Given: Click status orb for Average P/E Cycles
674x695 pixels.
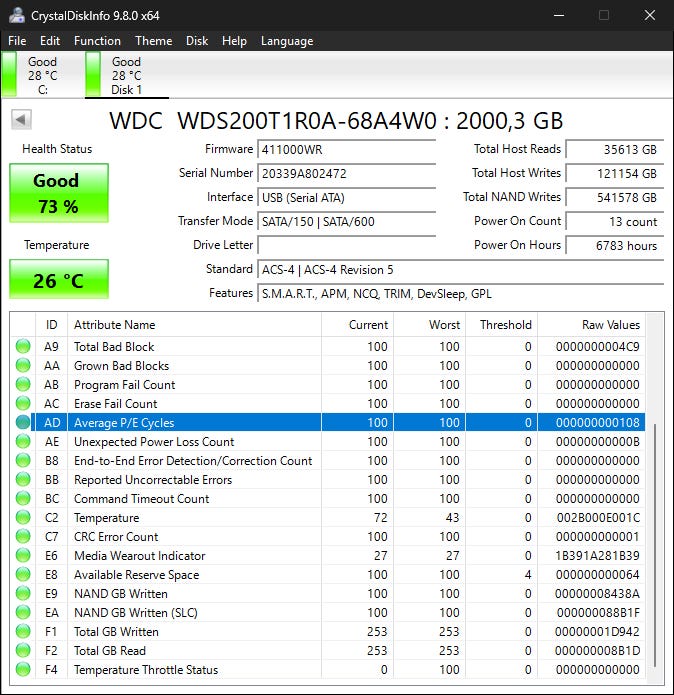Looking at the screenshot, I should coord(23,422).
